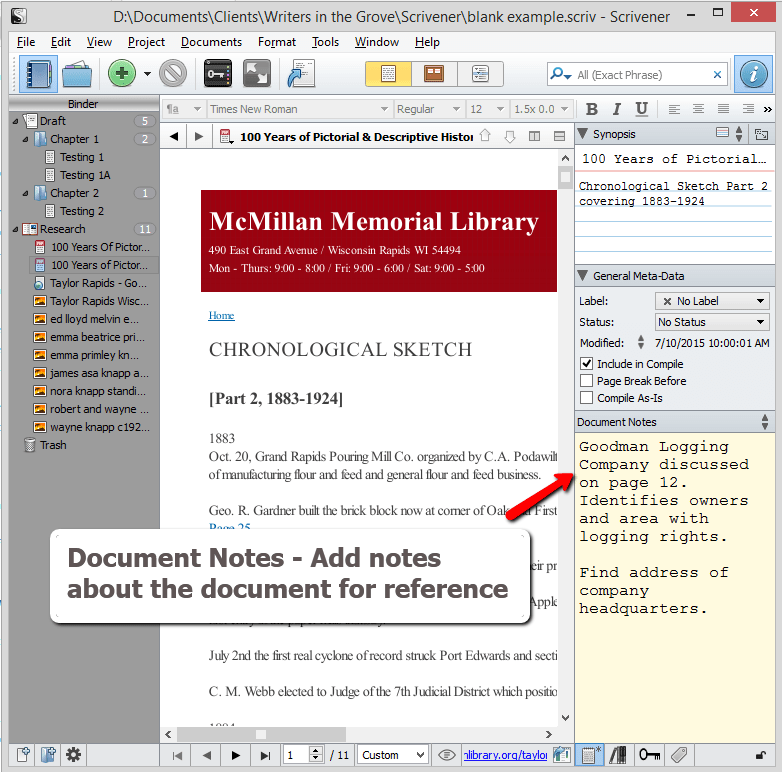Toggle italic formatting
This screenshot has width=782, height=772.
point(616,109)
